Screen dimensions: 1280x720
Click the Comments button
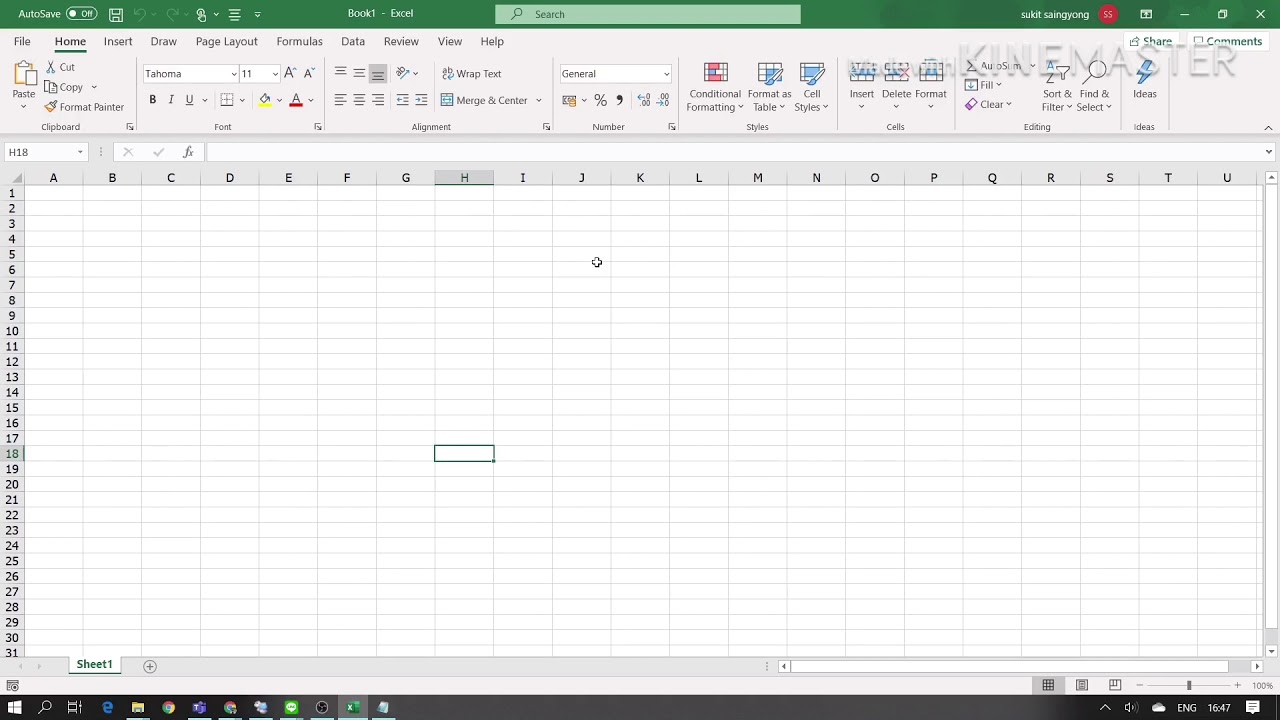1227,42
